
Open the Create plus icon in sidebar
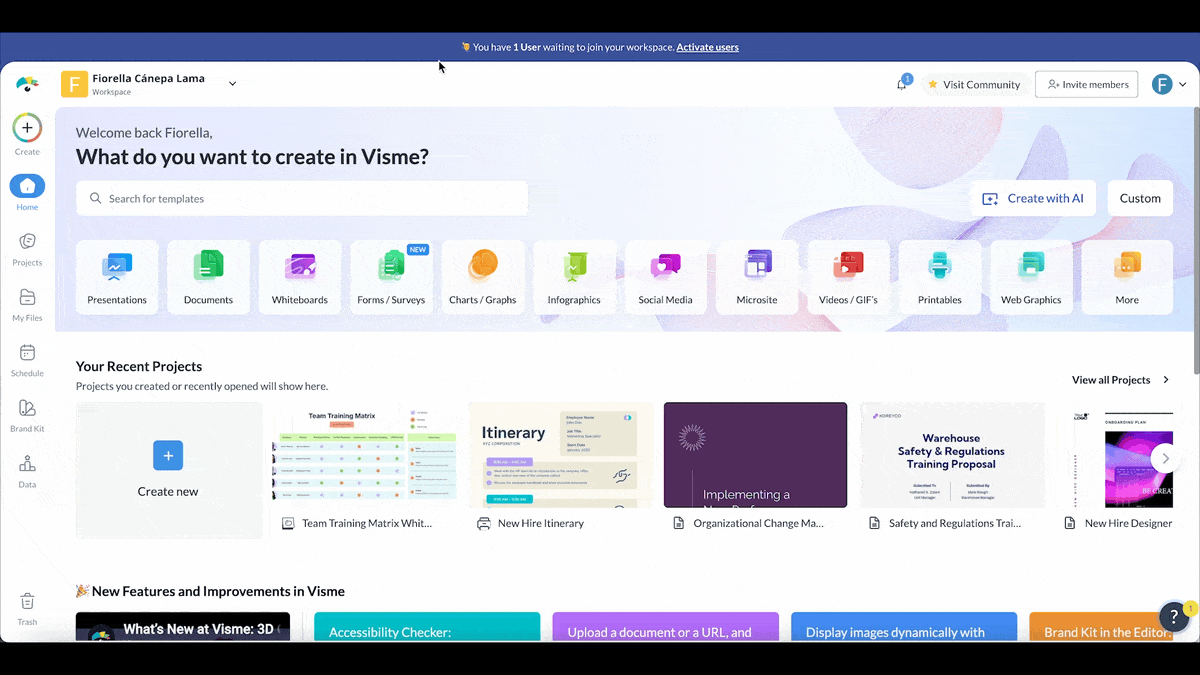click(x=27, y=128)
